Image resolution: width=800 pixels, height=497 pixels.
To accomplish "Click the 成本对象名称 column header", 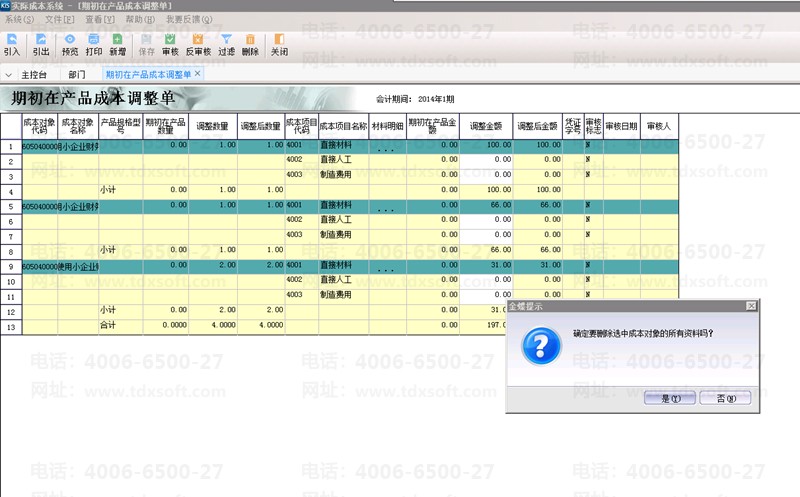I will click(x=78, y=126).
